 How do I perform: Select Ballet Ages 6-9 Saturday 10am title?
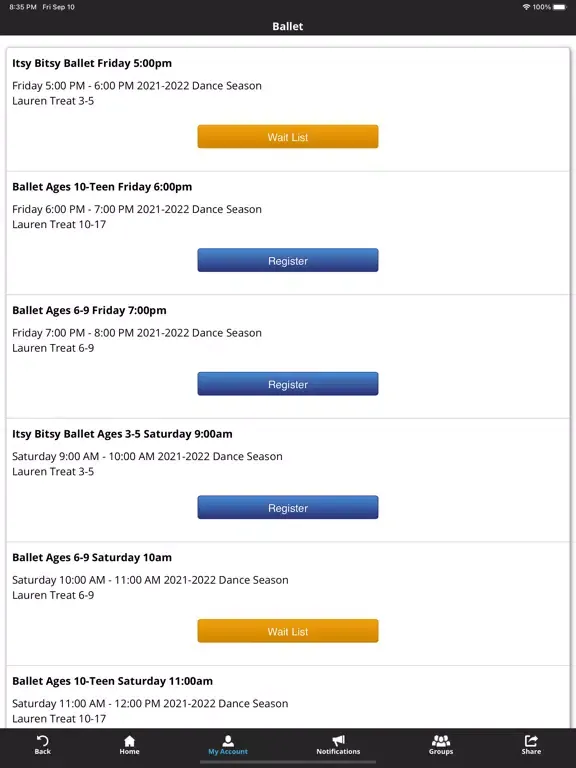pos(92,557)
